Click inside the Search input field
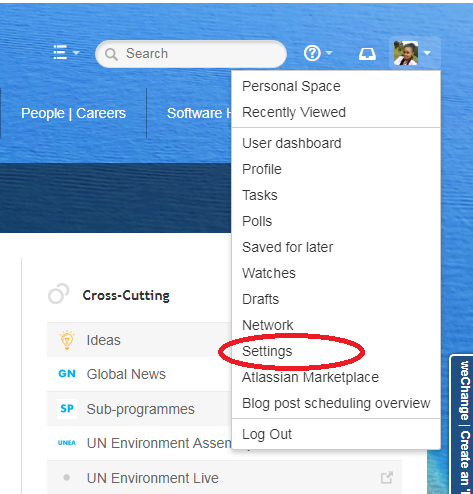 [x=191, y=54]
